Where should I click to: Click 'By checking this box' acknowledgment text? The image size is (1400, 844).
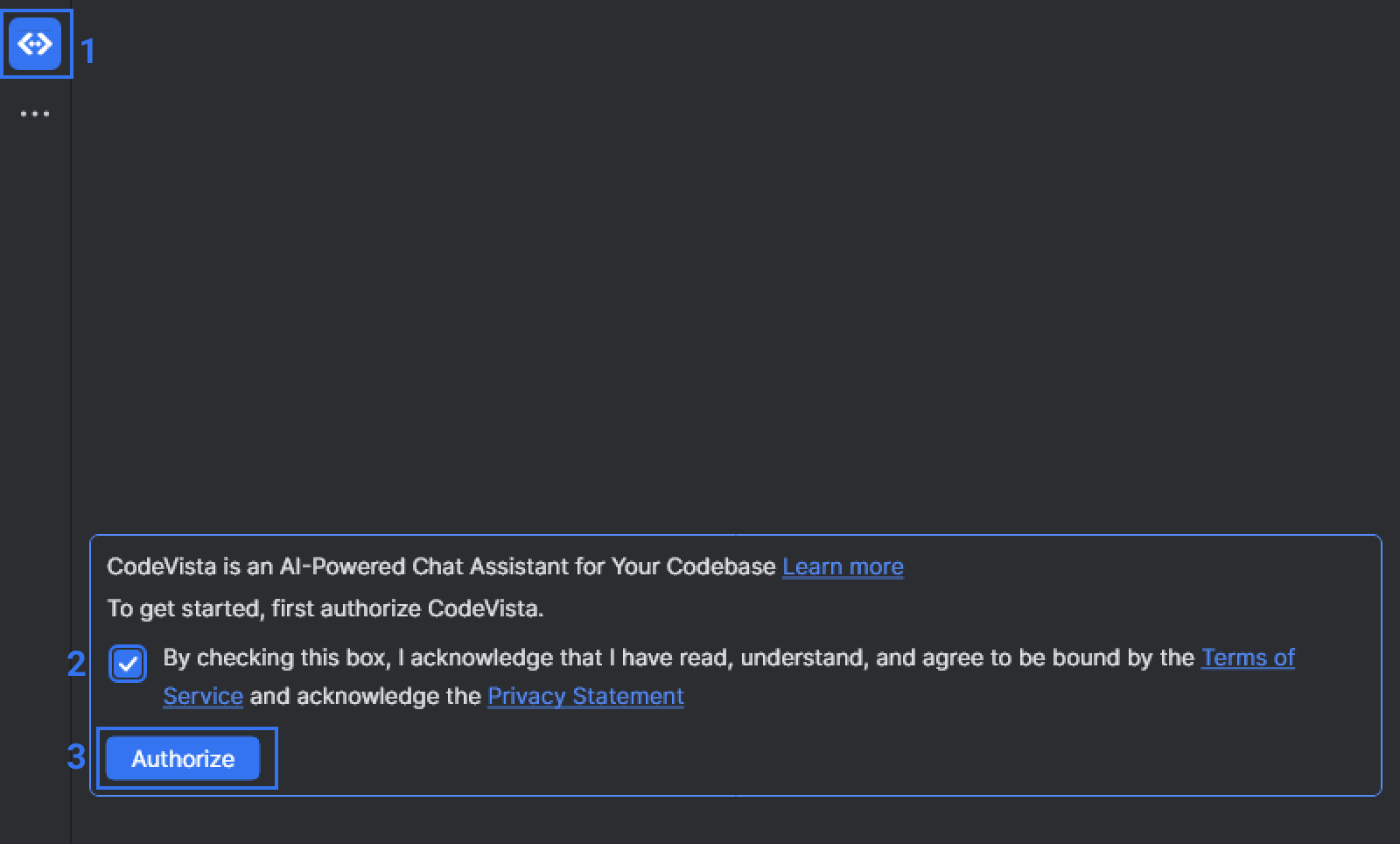(274, 658)
